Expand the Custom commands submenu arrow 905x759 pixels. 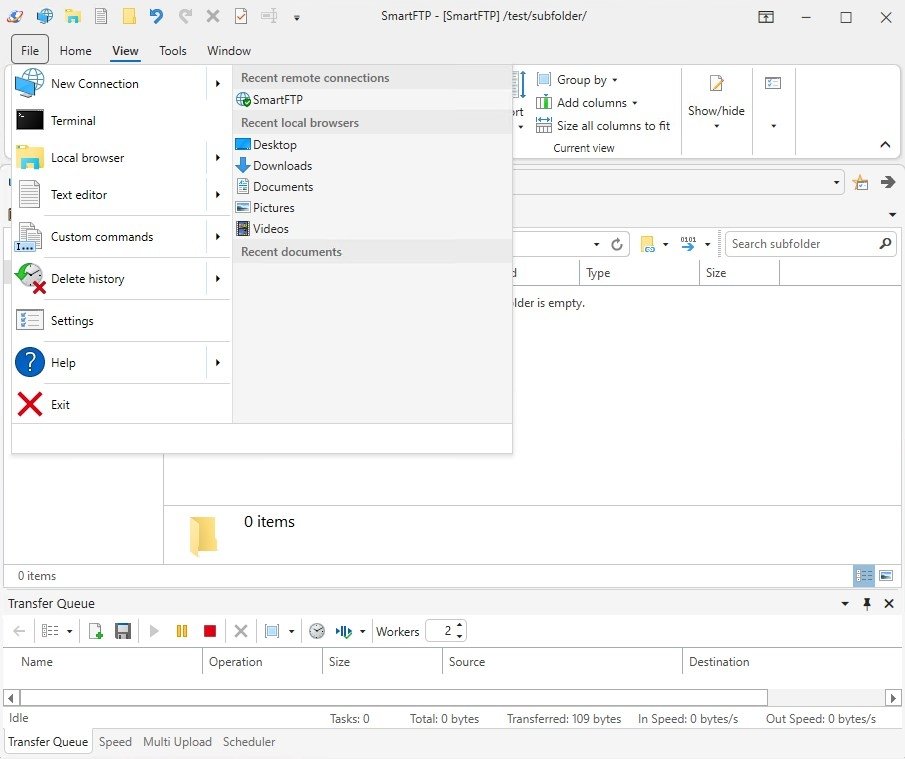(218, 237)
